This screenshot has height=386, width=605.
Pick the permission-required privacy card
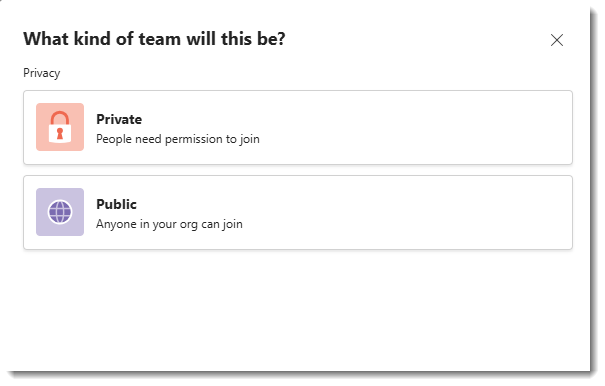pos(298,127)
